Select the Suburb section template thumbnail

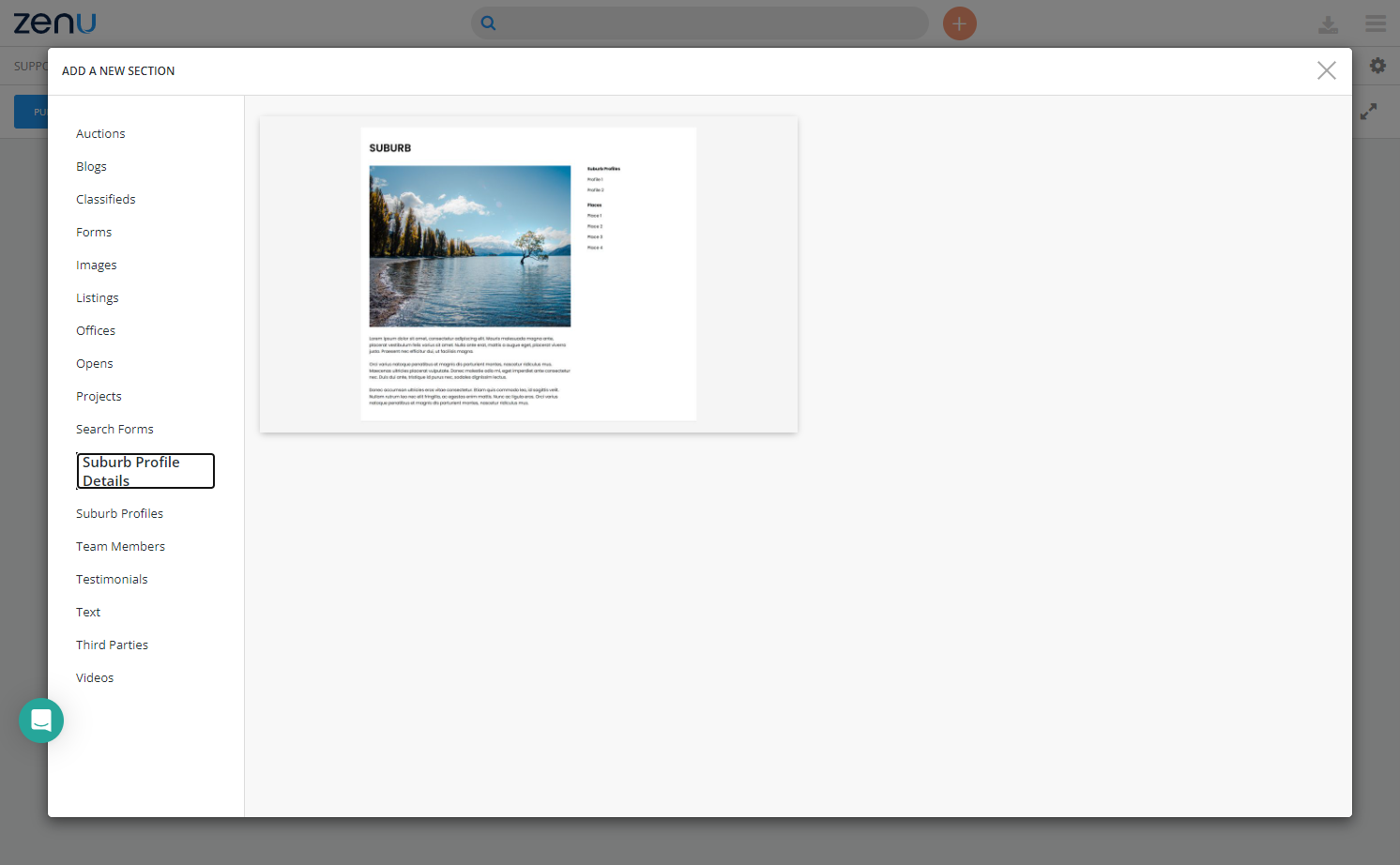coord(528,274)
